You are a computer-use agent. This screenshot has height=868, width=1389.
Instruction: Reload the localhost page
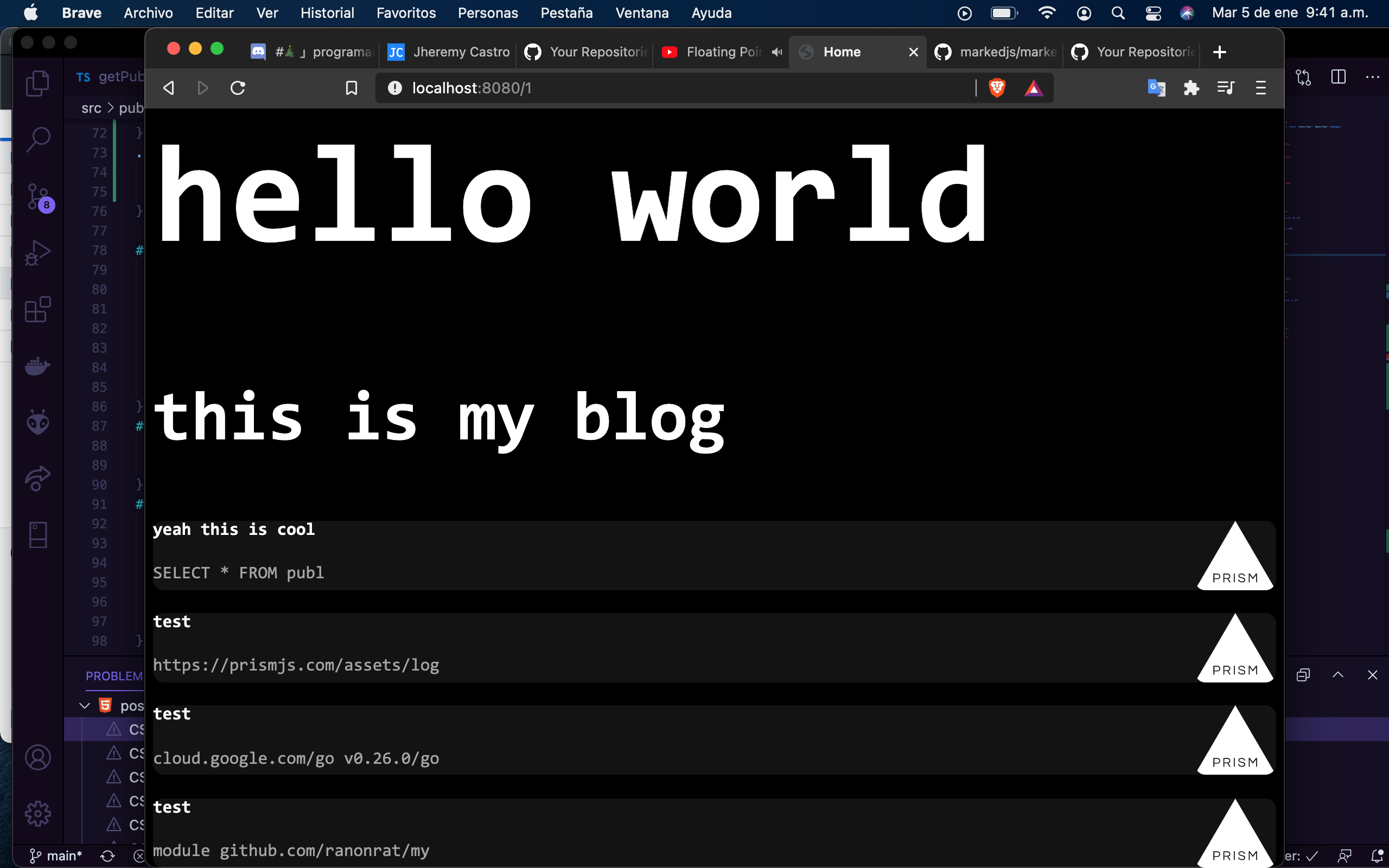point(238,88)
